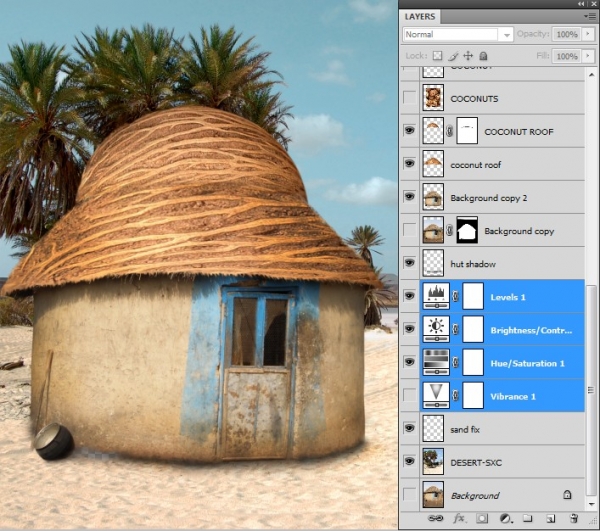Toggle visibility of Hue/Saturation 1 layer
This screenshot has width=600, height=531.
pyautogui.click(x=409, y=362)
